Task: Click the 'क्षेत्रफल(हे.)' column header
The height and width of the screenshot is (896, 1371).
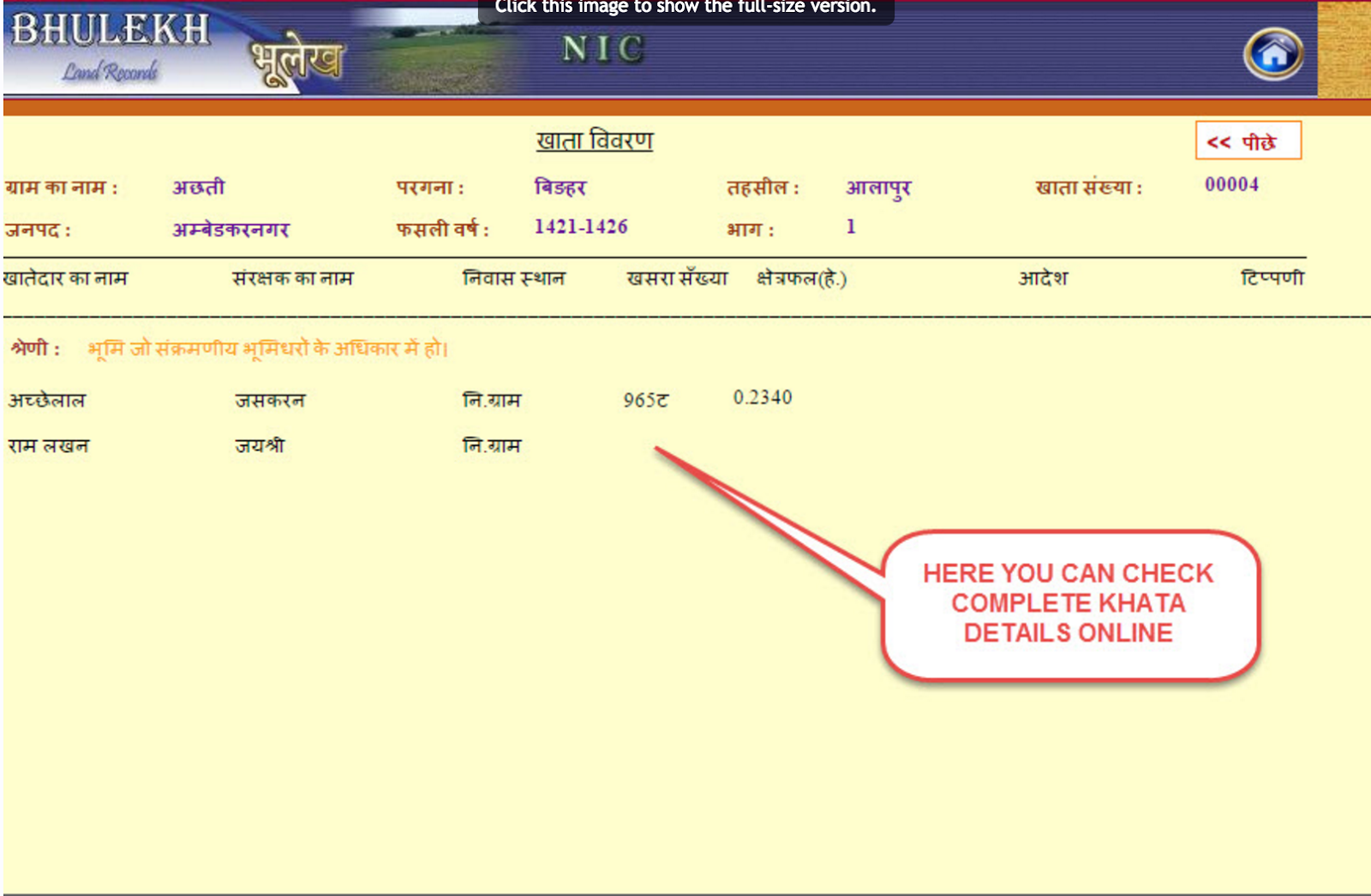Action: pos(801,278)
